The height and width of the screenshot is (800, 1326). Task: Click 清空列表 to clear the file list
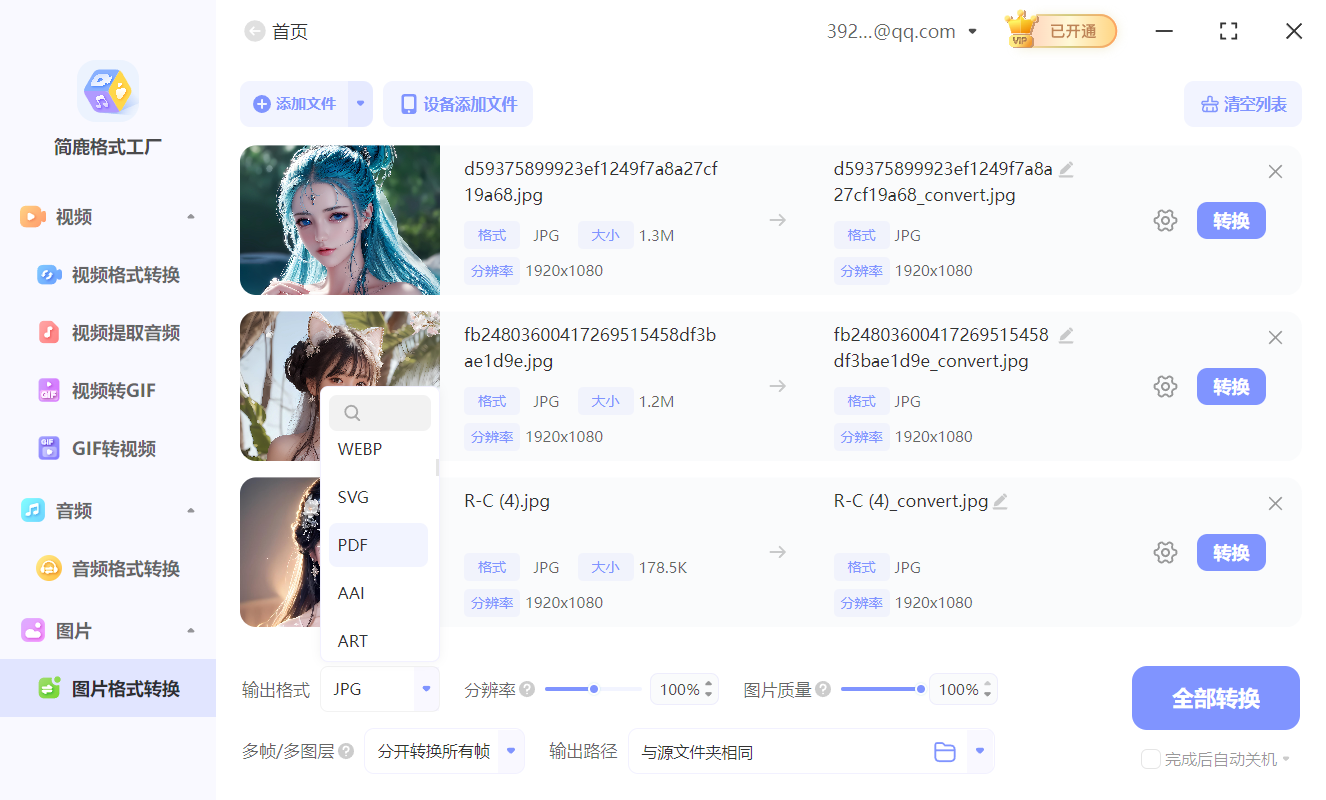coord(1243,104)
